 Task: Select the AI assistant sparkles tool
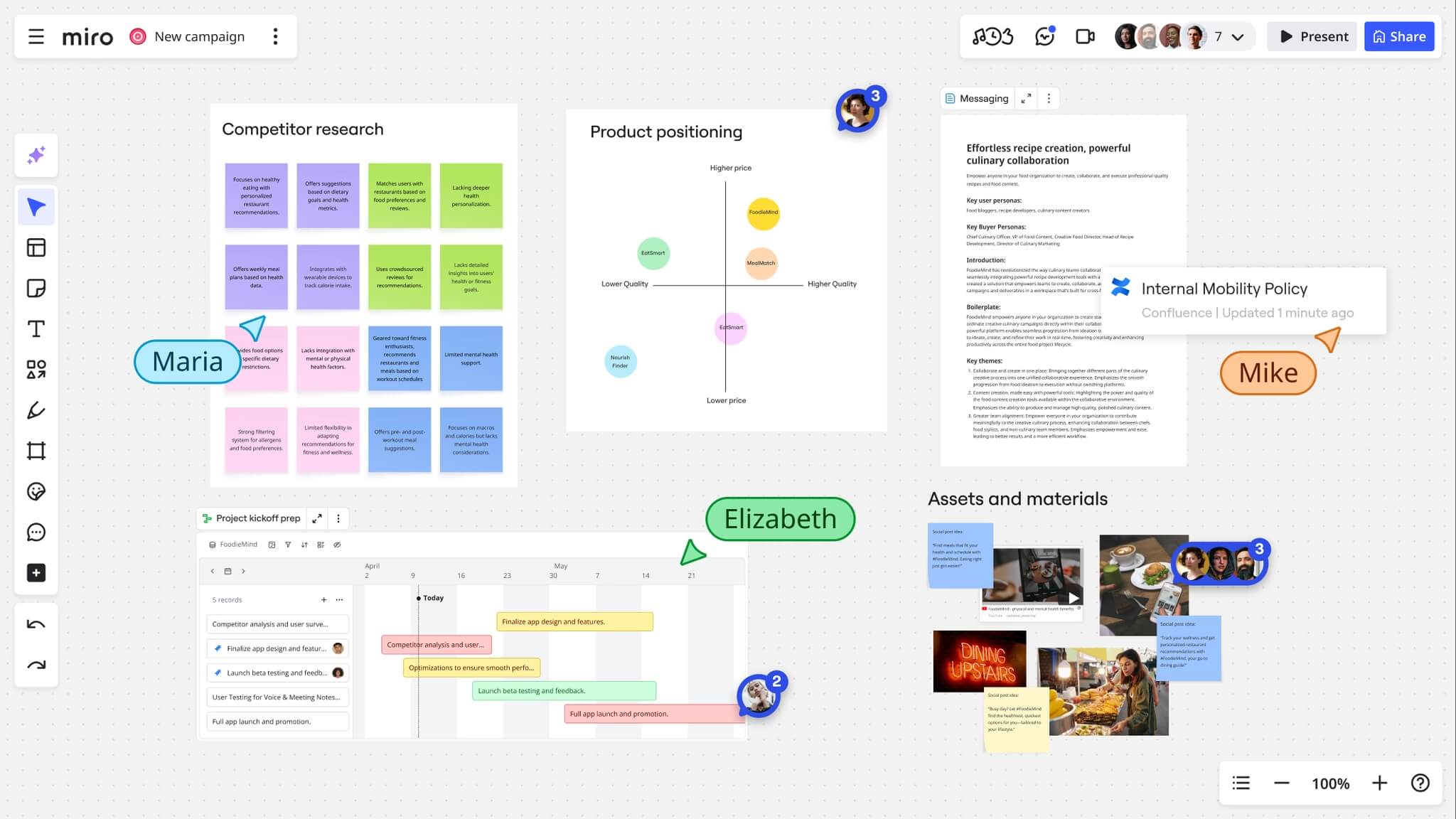[36, 155]
